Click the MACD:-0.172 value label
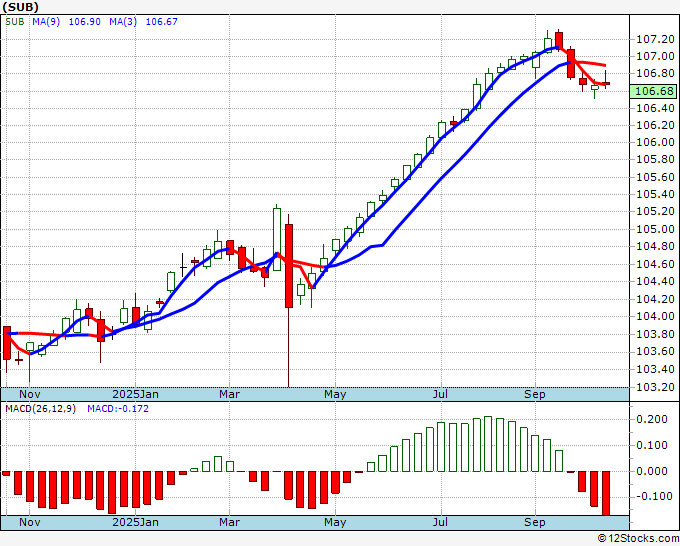 point(118,409)
